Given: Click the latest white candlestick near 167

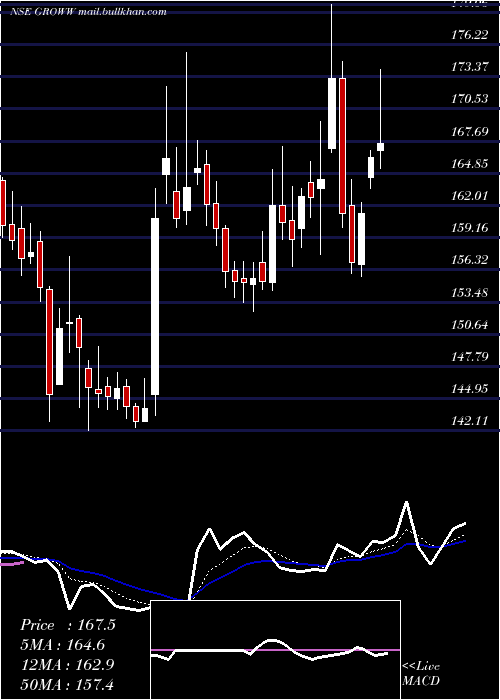Looking at the screenshot, I should coord(381,147).
